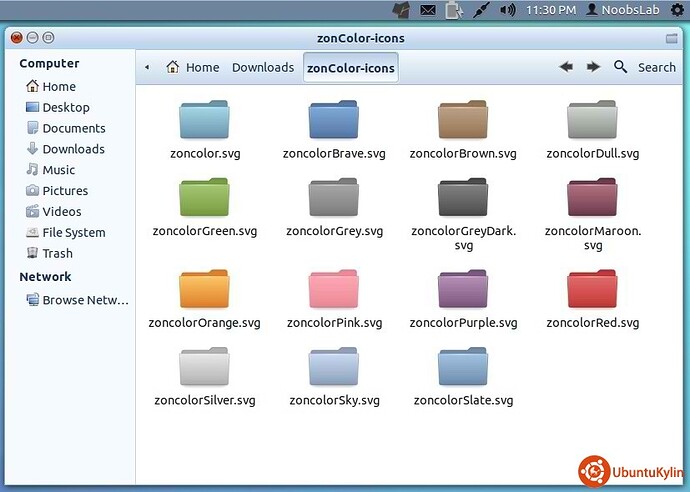690x492 pixels.
Task: Select the zoncolorOrange.svg folder icon
Action: point(204,290)
